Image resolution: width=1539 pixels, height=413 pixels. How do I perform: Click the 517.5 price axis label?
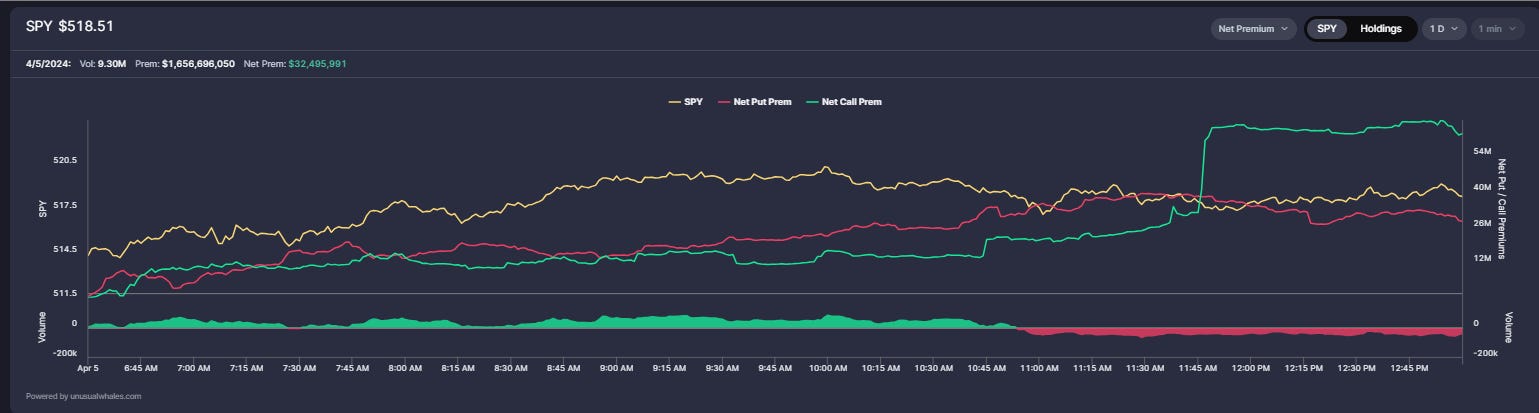click(65, 205)
